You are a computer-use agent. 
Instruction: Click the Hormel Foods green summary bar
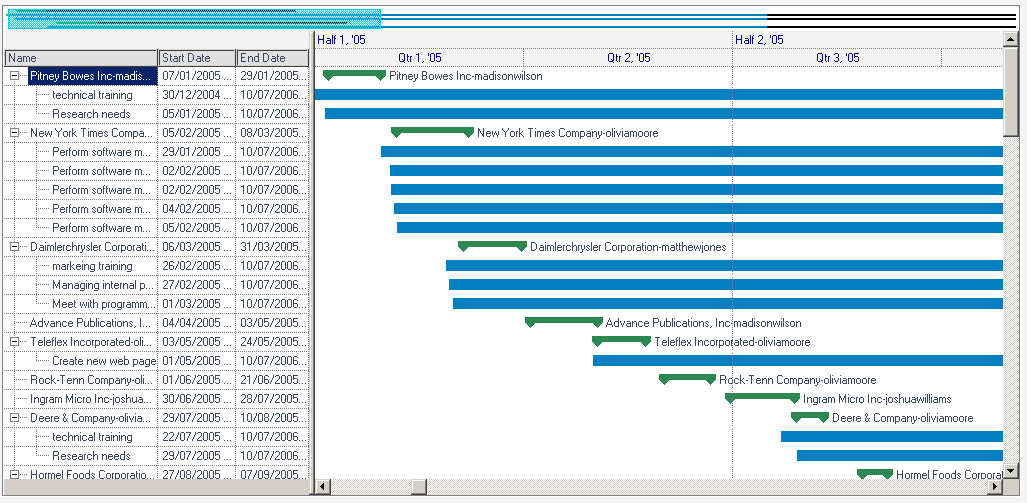click(x=875, y=474)
